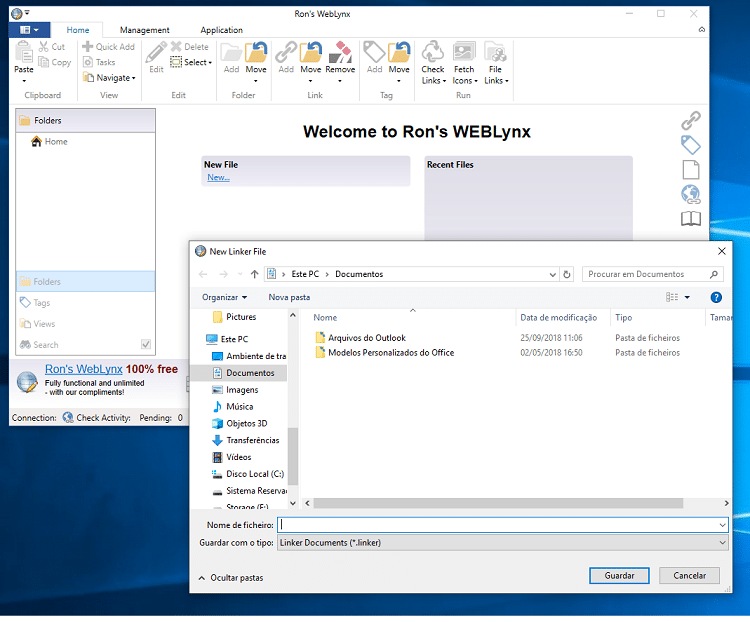750x622 pixels.
Task: Select Transferências in navigation tree
Action: pyautogui.click(x=246, y=440)
